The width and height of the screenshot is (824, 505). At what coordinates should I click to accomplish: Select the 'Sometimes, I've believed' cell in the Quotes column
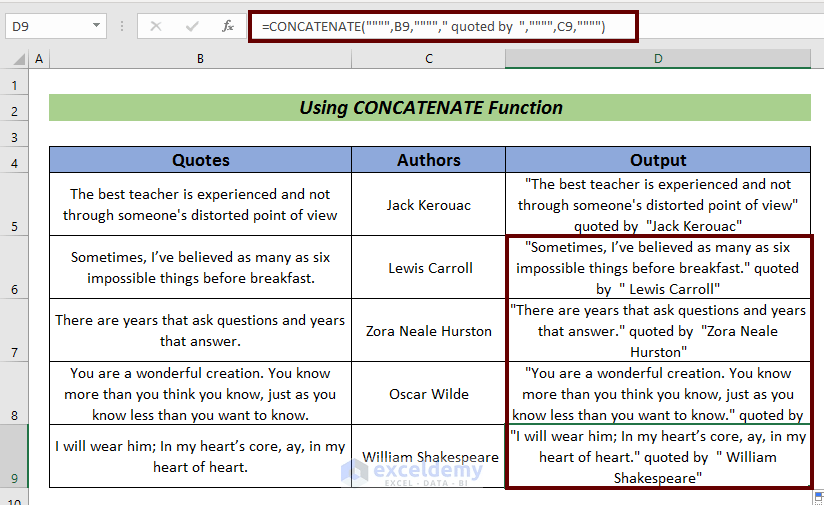(x=200, y=267)
